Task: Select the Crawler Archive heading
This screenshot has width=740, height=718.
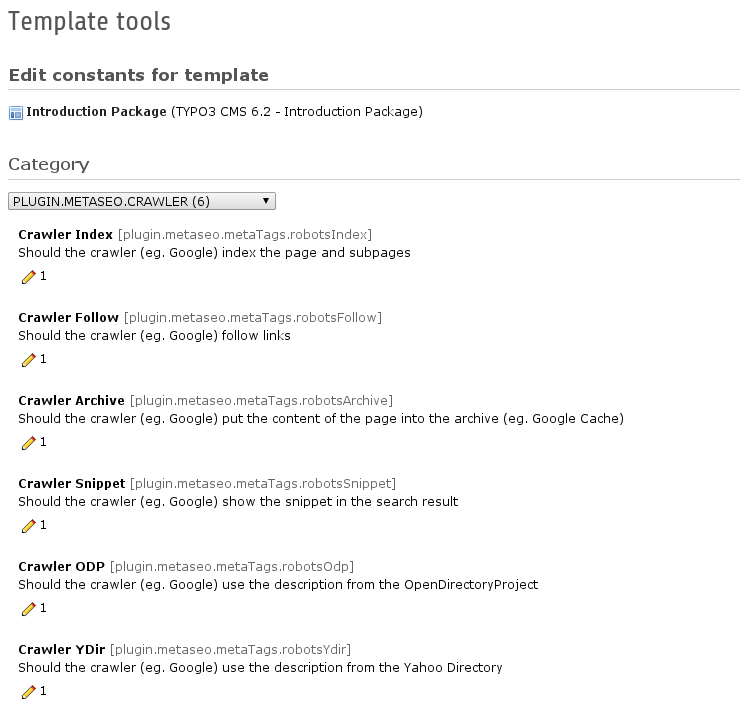Action: pos(71,401)
